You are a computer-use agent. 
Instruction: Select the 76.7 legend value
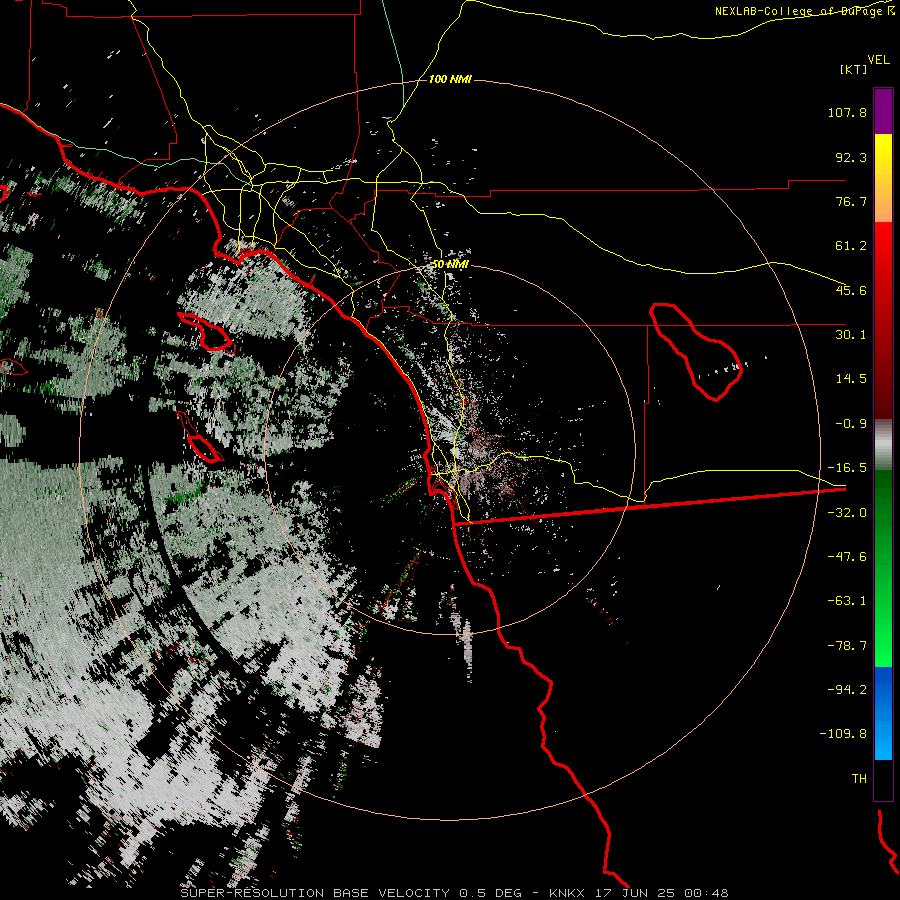[x=851, y=201]
